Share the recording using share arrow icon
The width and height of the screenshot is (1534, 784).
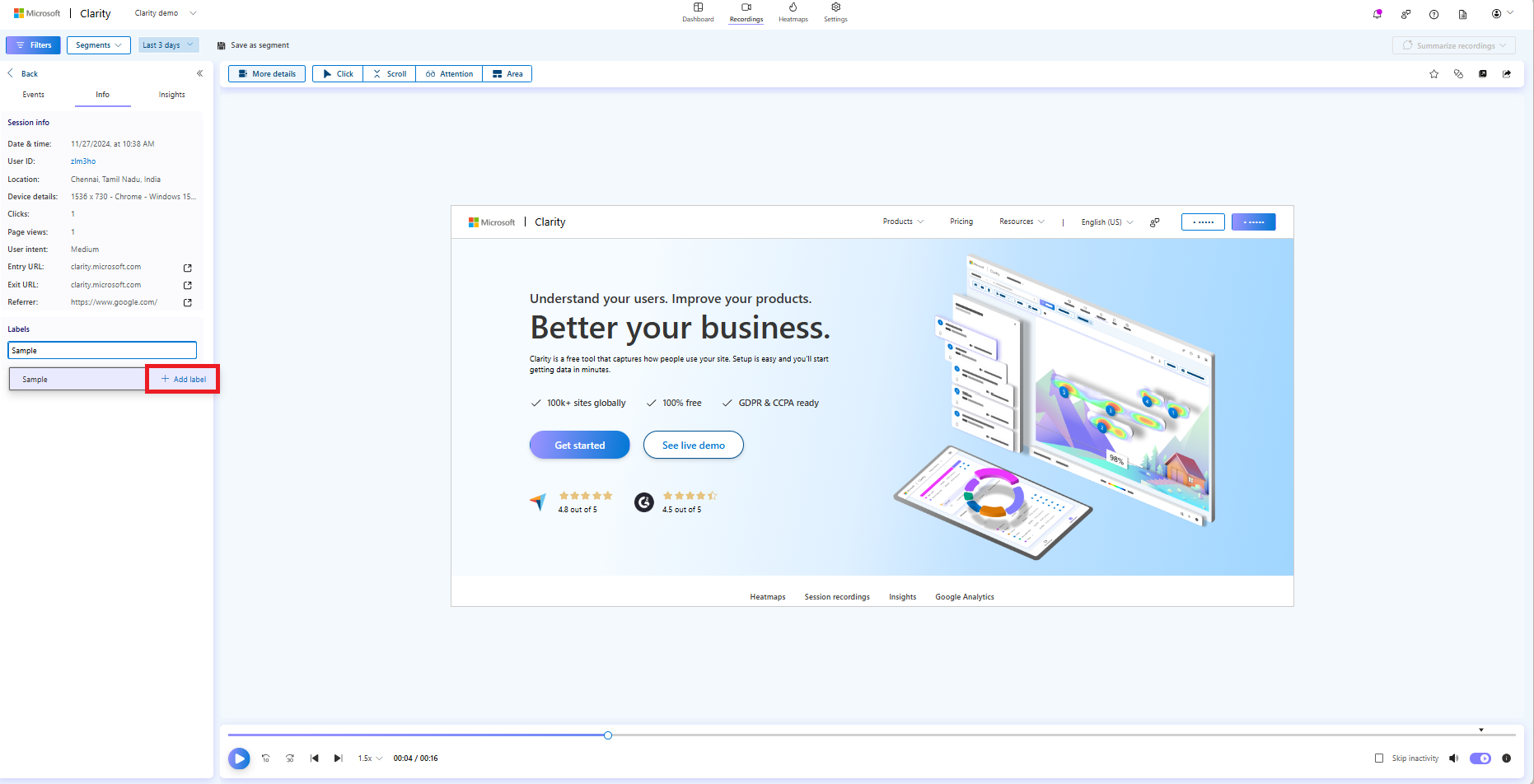tap(1507, 74)
